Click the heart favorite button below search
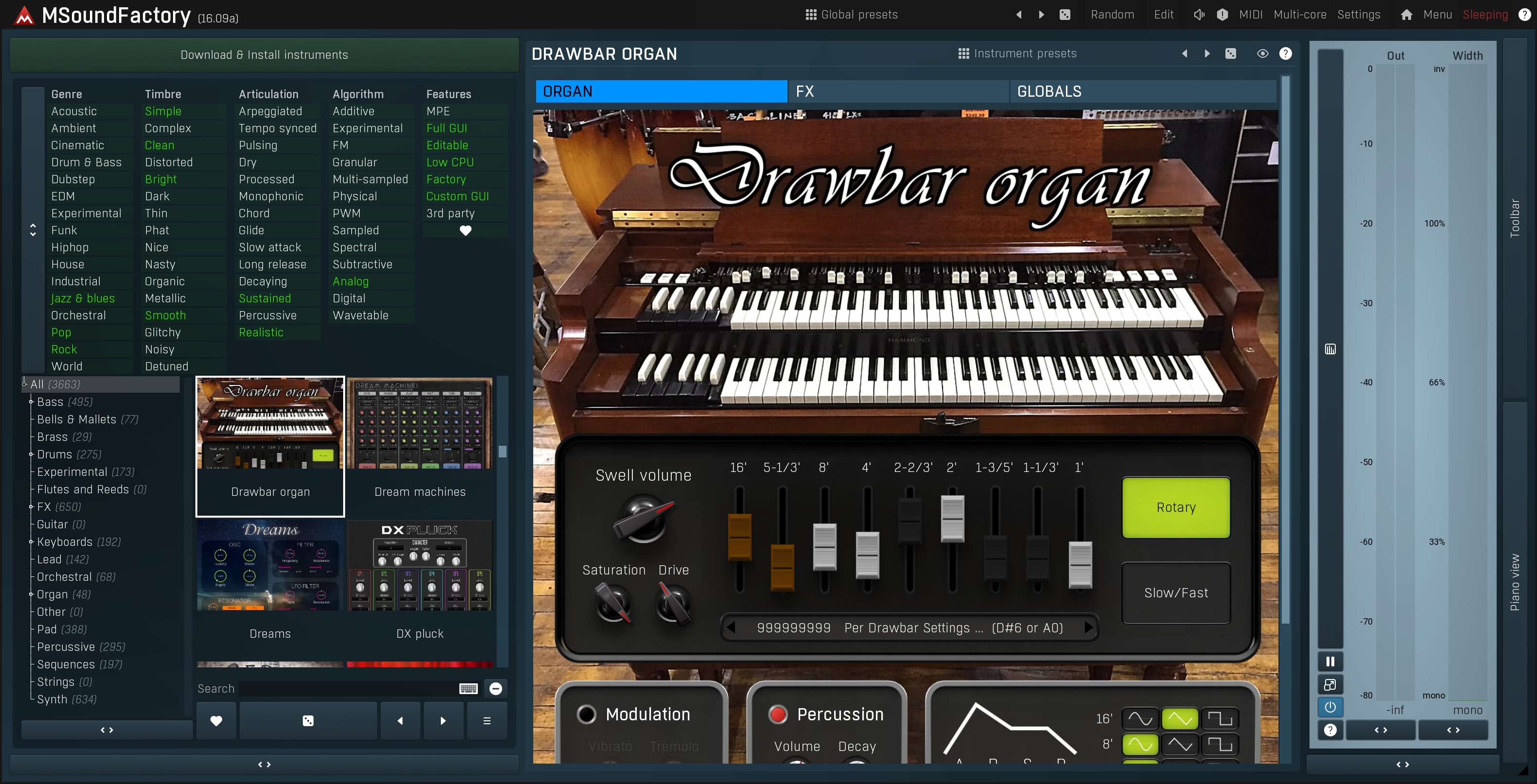This screenshot has height=784, width=1537. click(x=216, y=721)
